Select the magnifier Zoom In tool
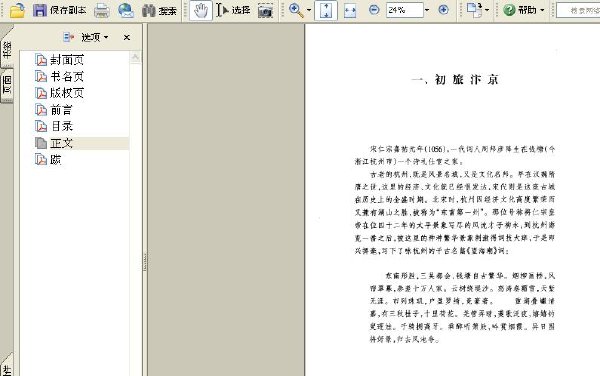 (296, 10)
